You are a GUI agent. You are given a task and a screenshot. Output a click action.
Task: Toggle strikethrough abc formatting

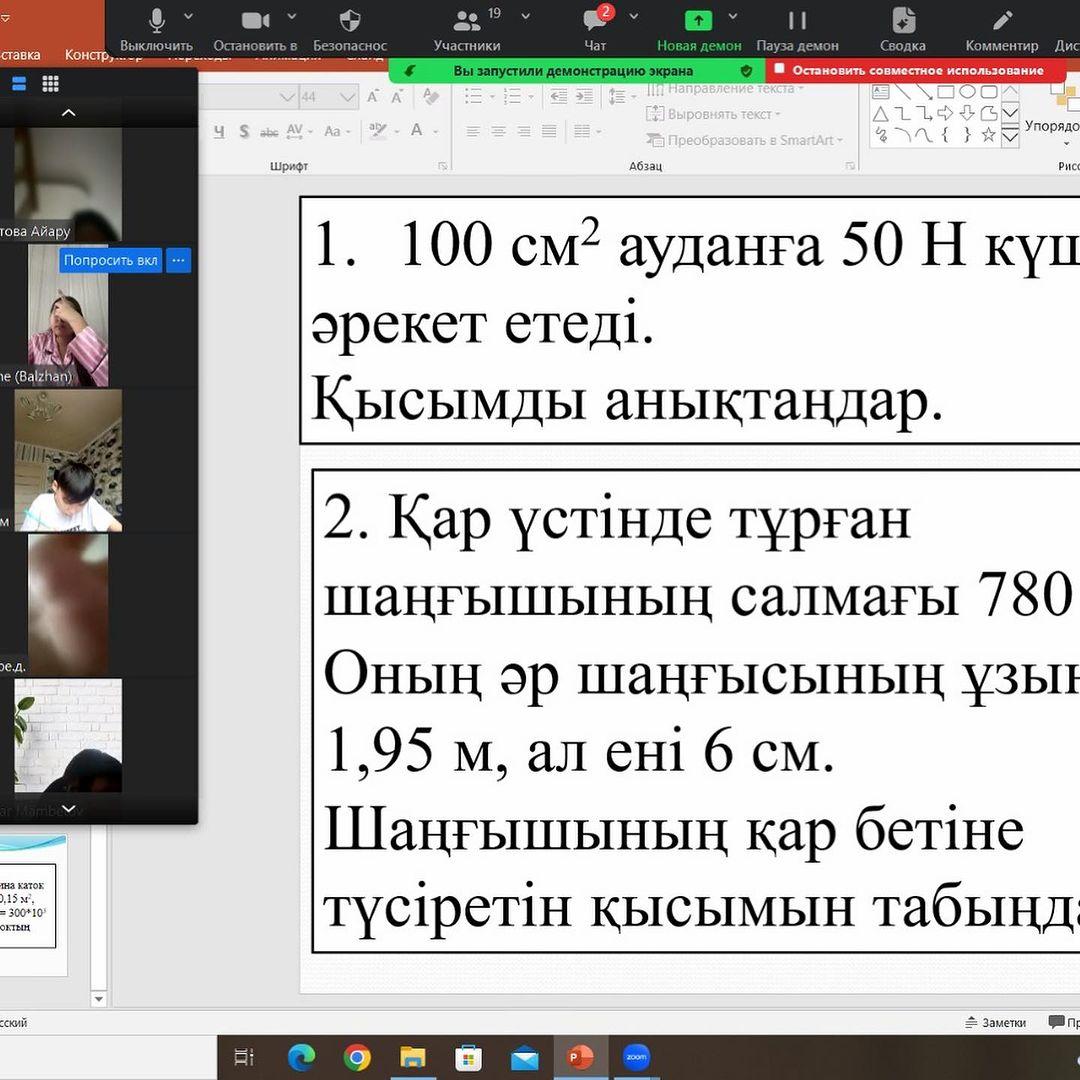[269, 132]
